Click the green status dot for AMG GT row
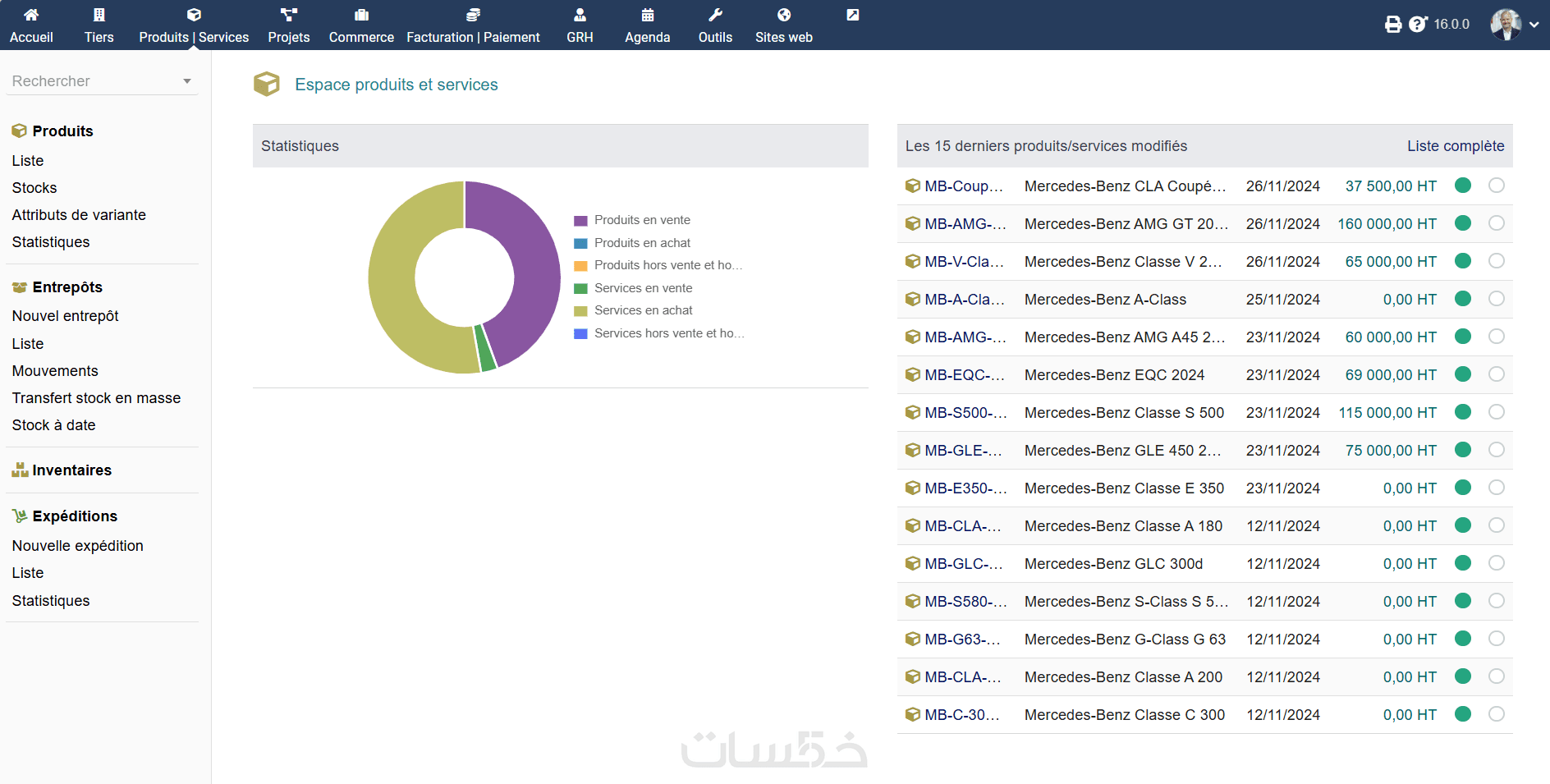 coord(1463,223)
